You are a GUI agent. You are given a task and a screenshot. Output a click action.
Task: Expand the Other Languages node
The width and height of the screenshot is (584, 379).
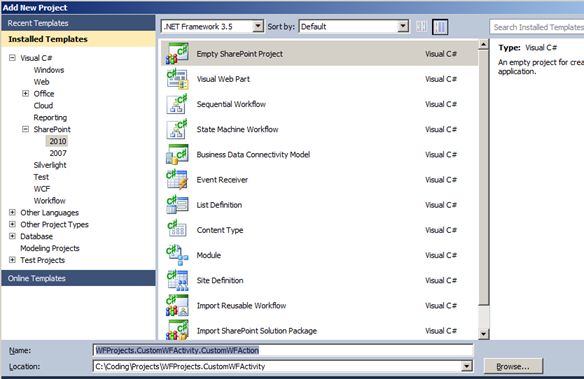12,212
